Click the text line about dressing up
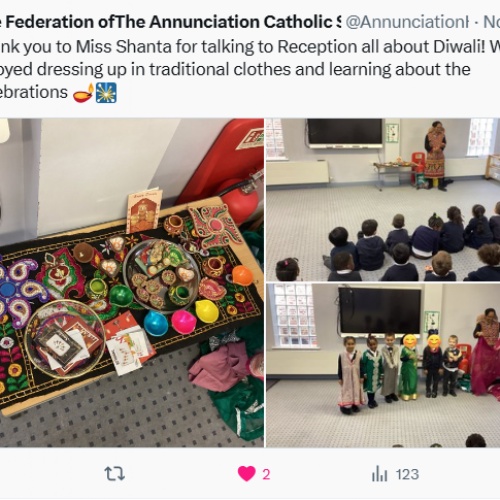 pos(235,70)
